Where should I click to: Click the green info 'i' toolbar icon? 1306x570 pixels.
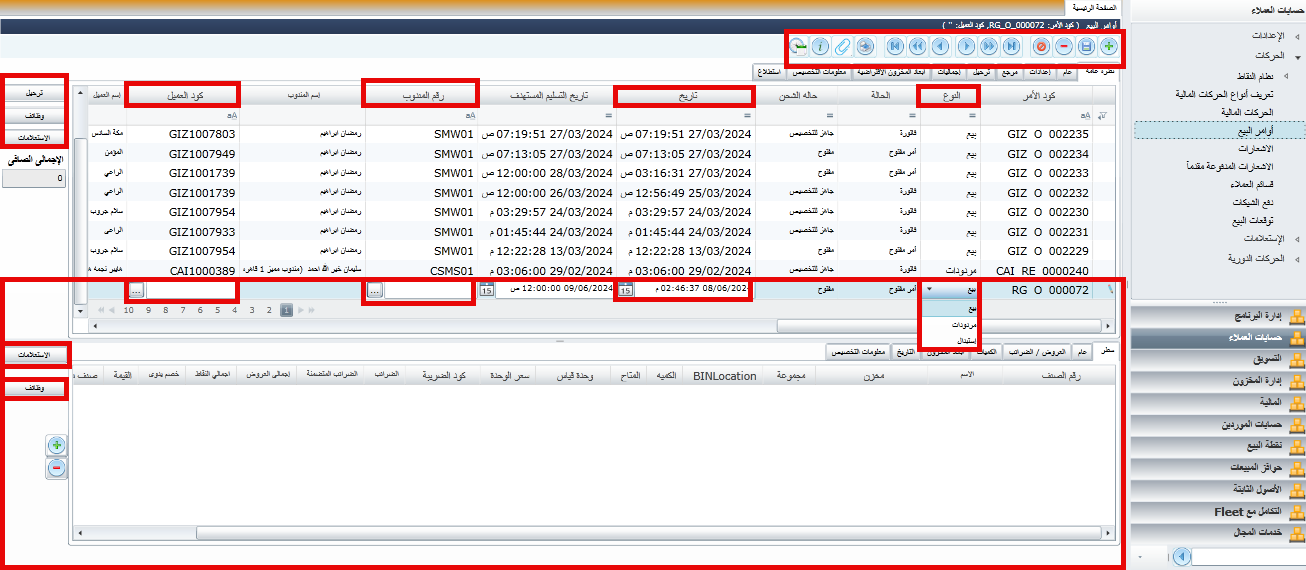[820, 46]
